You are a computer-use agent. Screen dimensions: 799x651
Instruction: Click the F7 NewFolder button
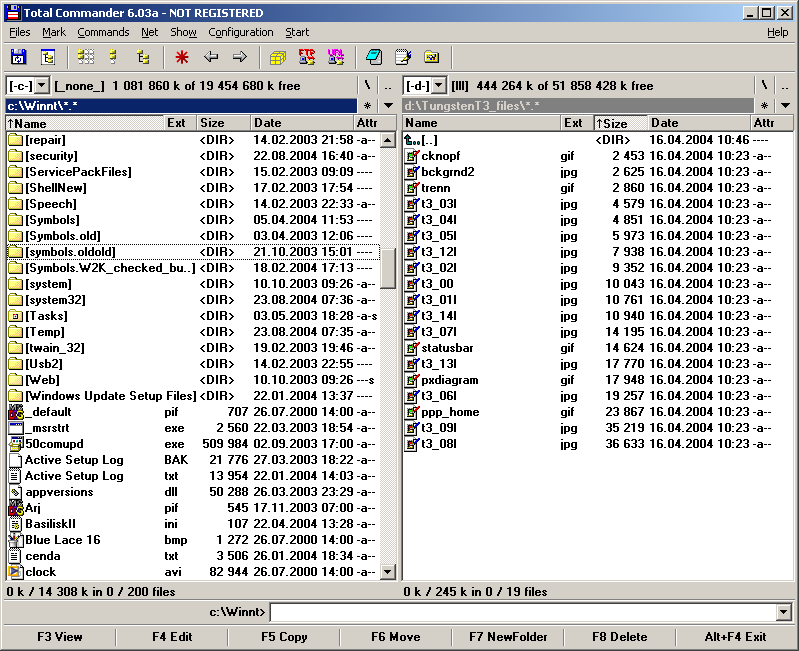point(508,637)
